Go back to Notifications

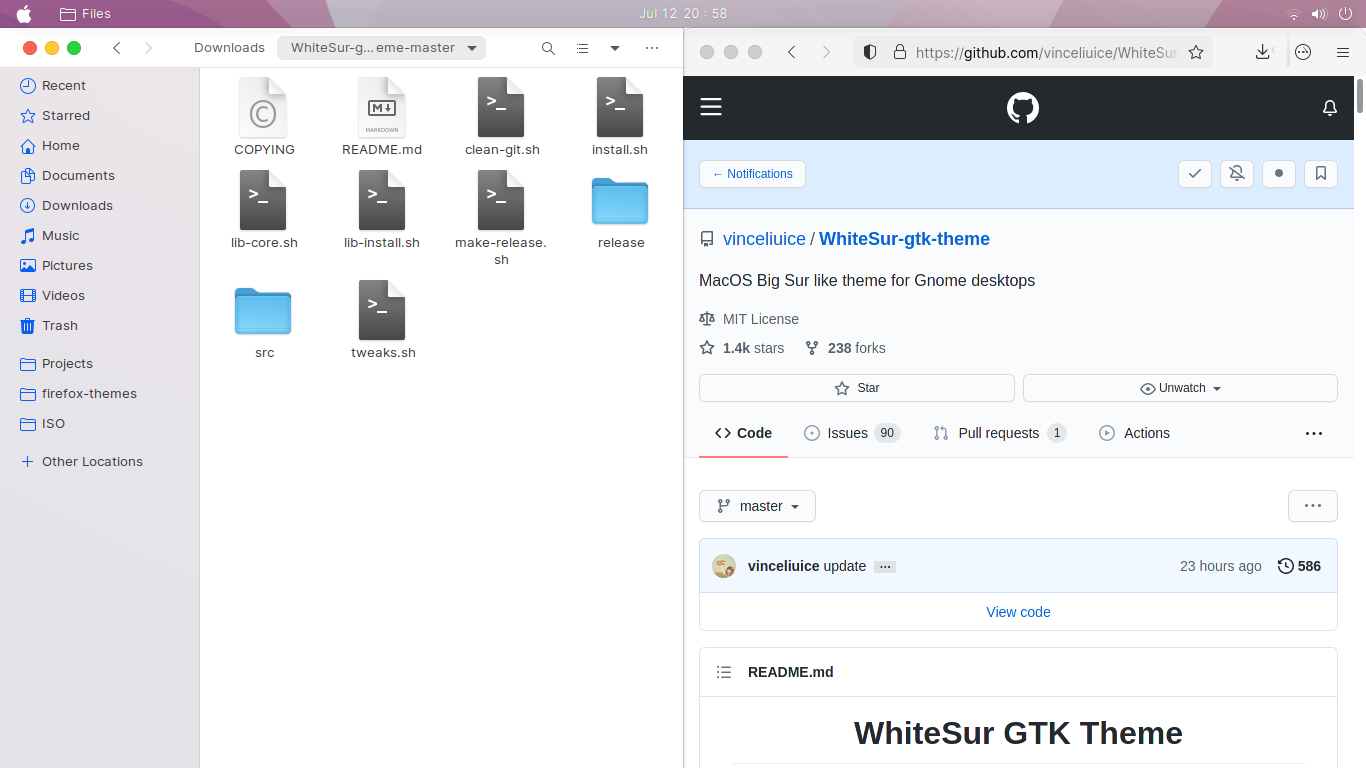(x=752, y=173)
